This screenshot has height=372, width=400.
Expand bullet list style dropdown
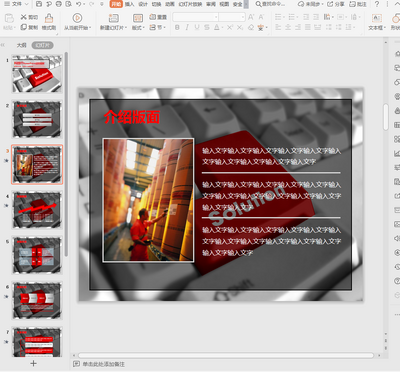284,17
